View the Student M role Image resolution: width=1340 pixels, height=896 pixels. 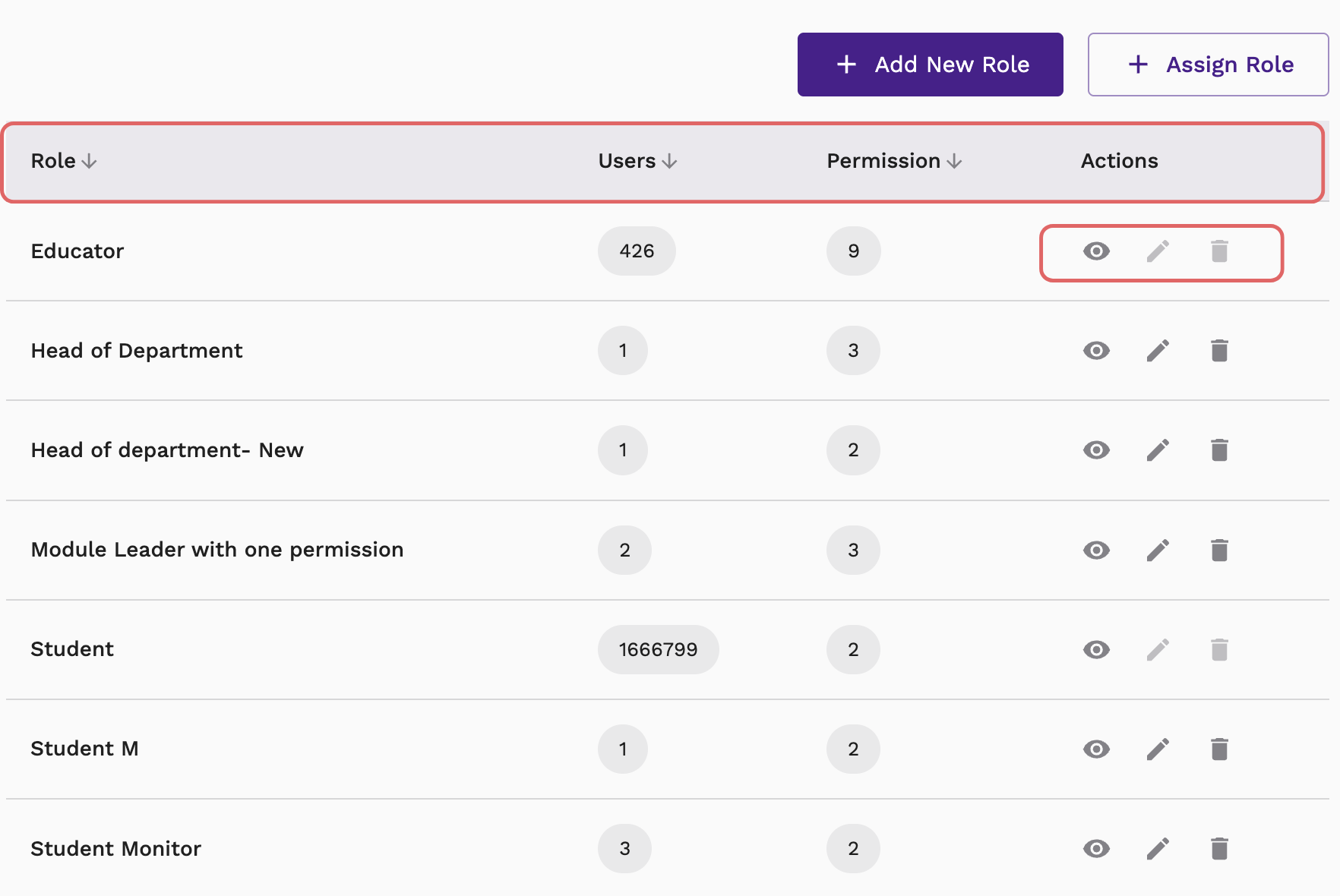point(1096,749)
